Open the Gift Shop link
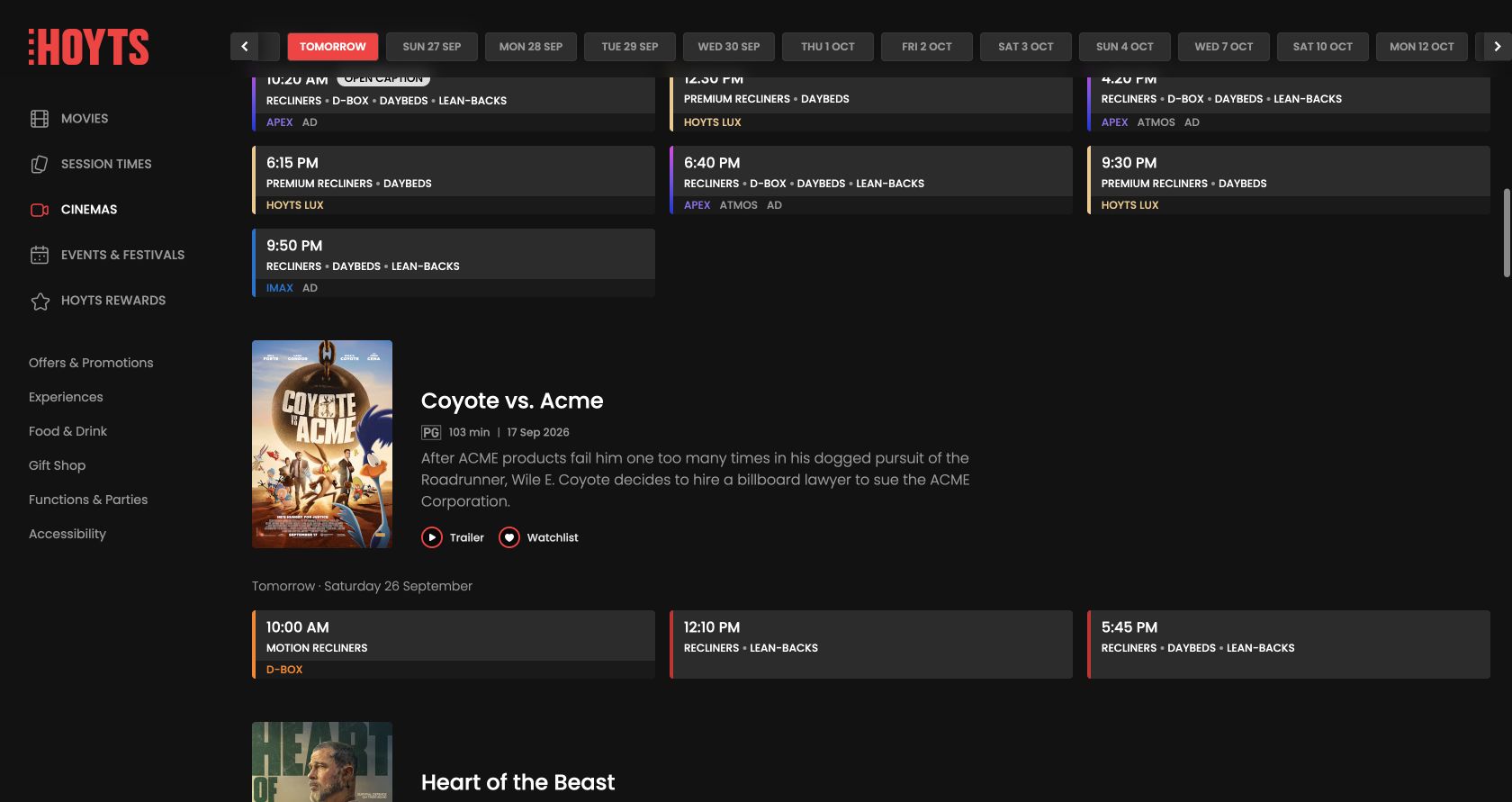 [57, 465]
